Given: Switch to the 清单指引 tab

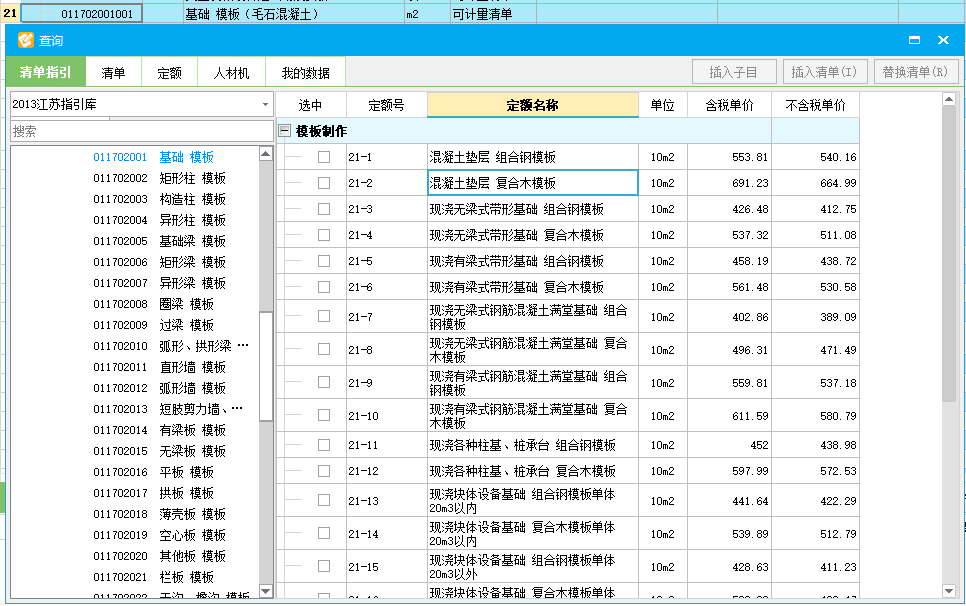Looking at the screenshot, I should [46, 72].
